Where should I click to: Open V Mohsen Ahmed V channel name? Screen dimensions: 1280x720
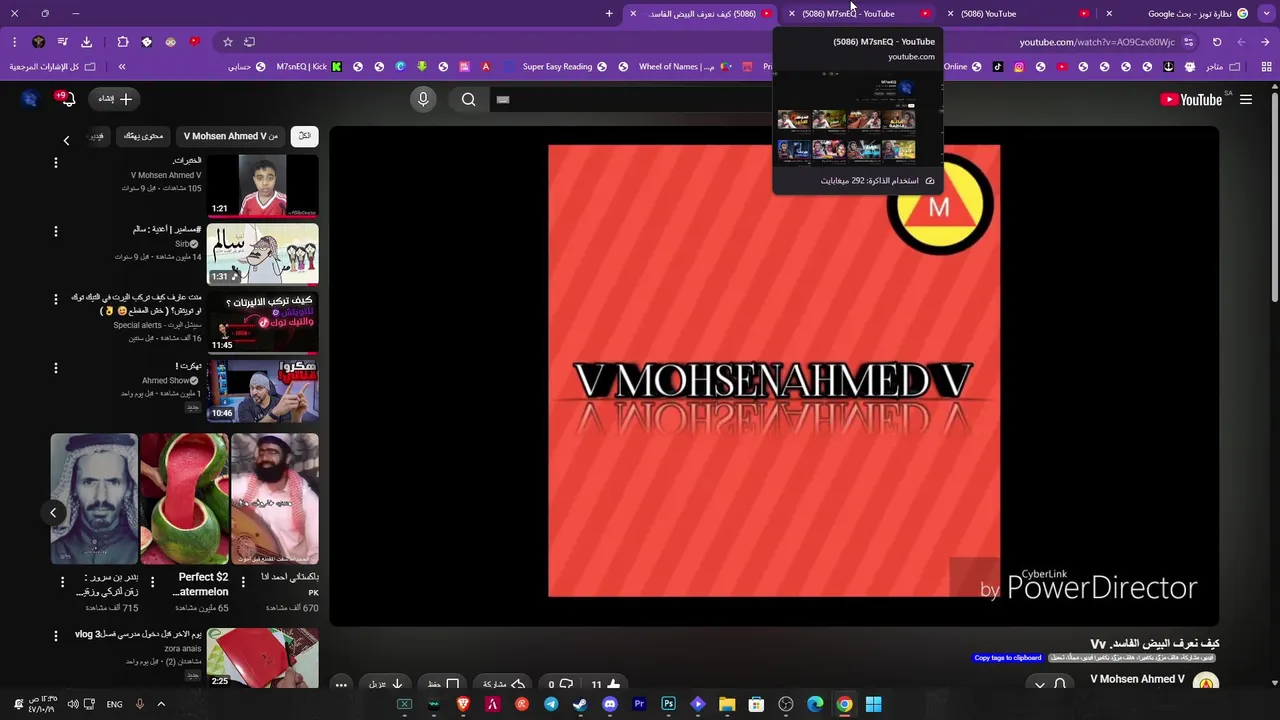1137,679
